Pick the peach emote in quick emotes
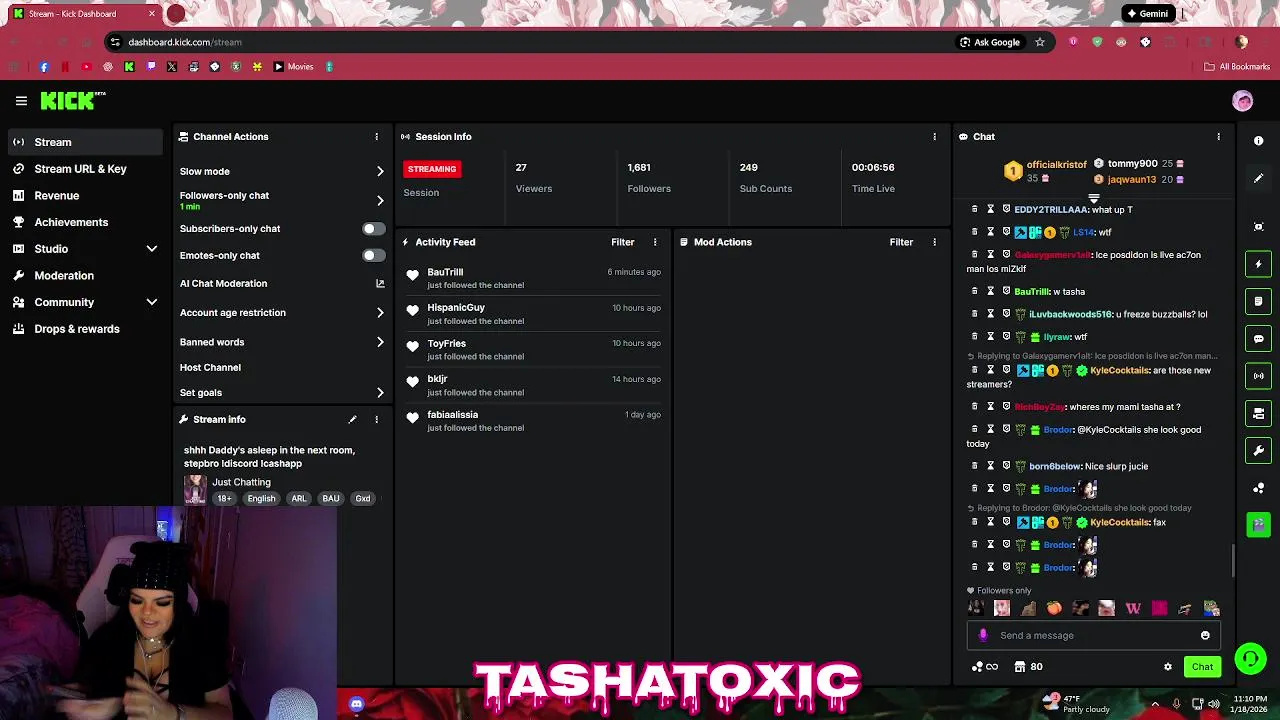This screenshot has height=720, width=1280. (x=1054, y=608)
